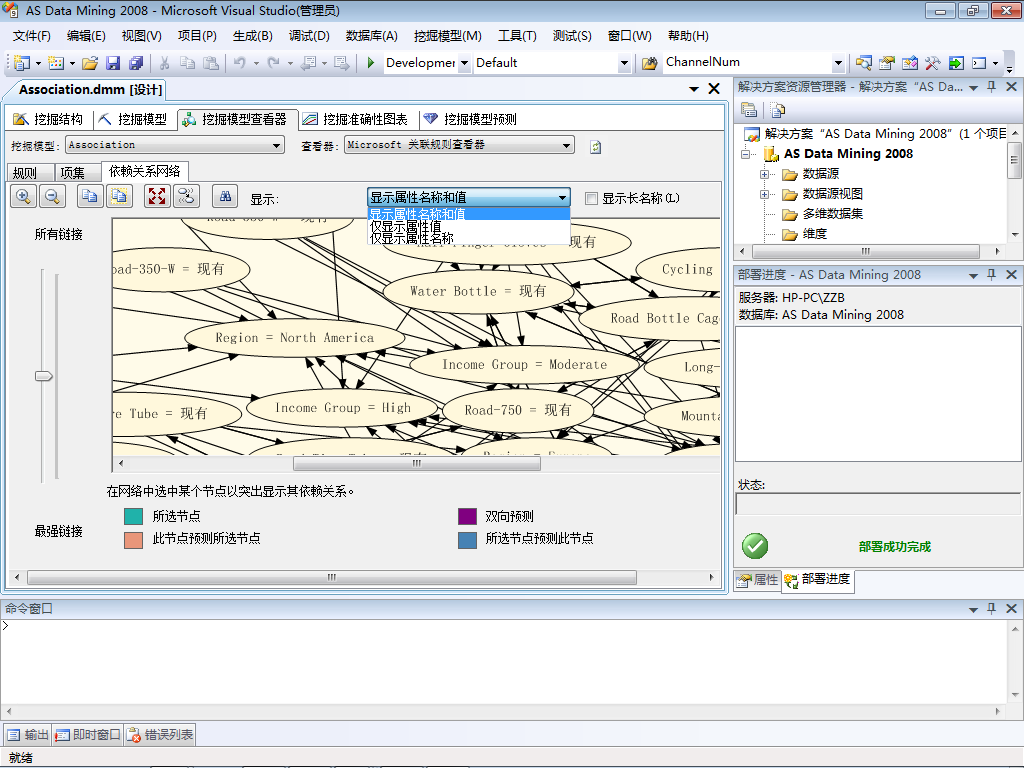Click the Region = North America node
The height and width of the screenshot is (768, 1024).
click(x=295, y=338)
